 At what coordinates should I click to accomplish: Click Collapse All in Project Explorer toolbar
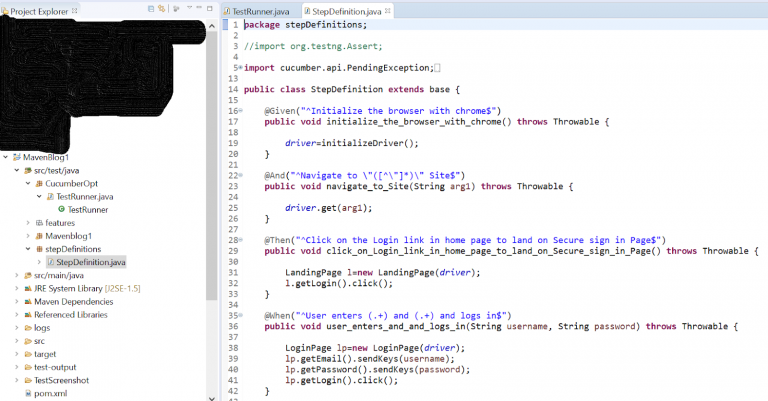click(151, 9)
